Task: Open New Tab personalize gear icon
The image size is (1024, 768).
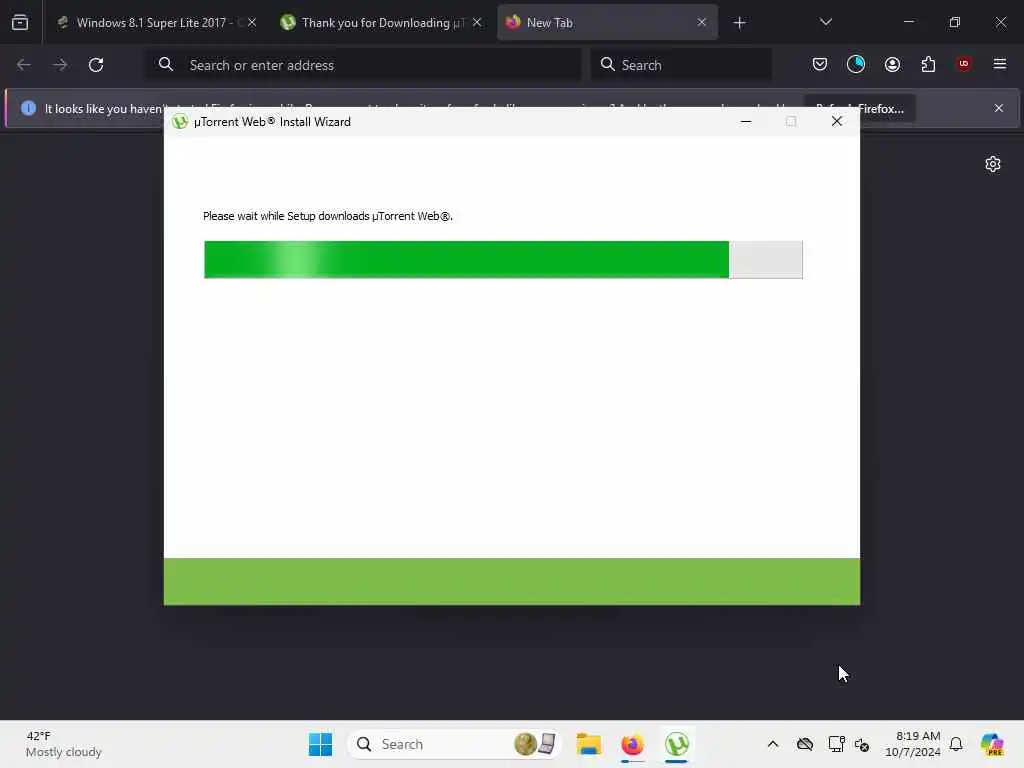Action: tap(993, 164)
